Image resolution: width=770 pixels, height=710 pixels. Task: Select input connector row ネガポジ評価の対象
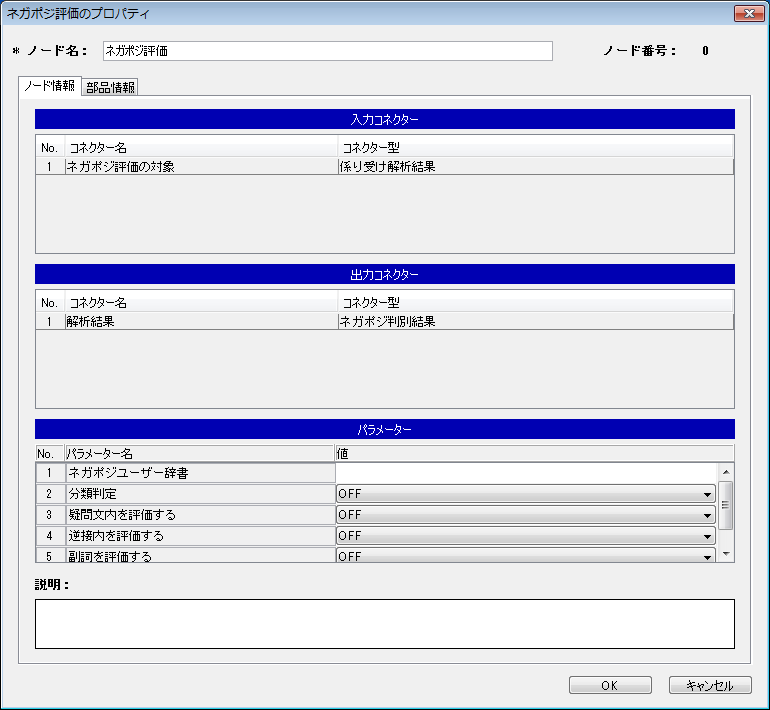click(x=385, y=166)
